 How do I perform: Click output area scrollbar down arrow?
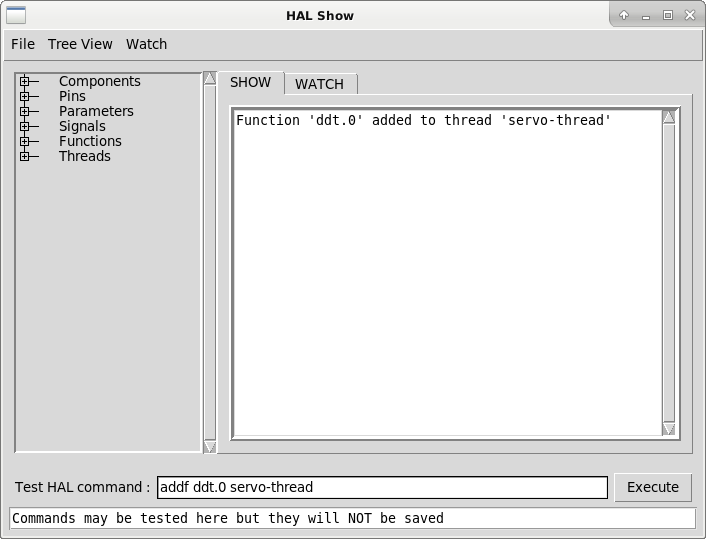click(x=669, y=429)
